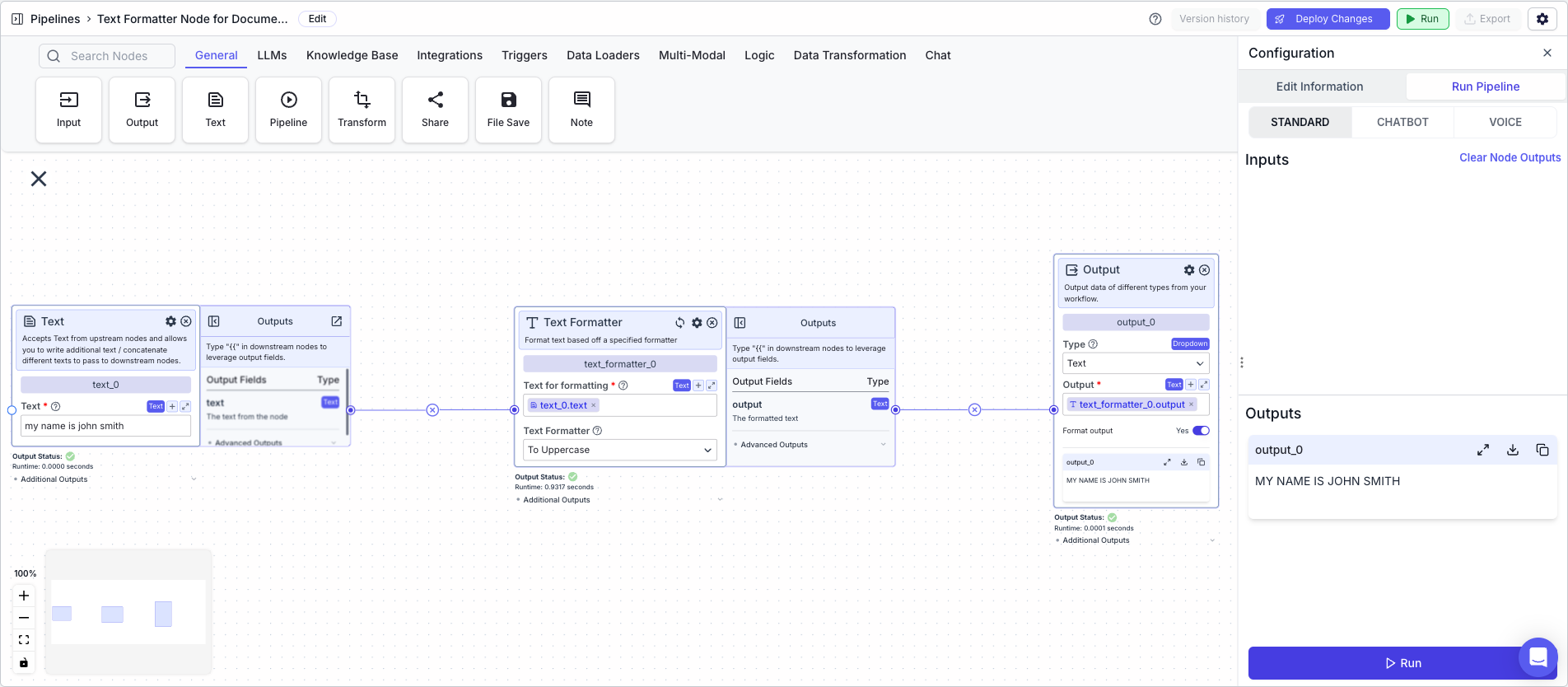Switch to the LLMs tab

point(272,55)
